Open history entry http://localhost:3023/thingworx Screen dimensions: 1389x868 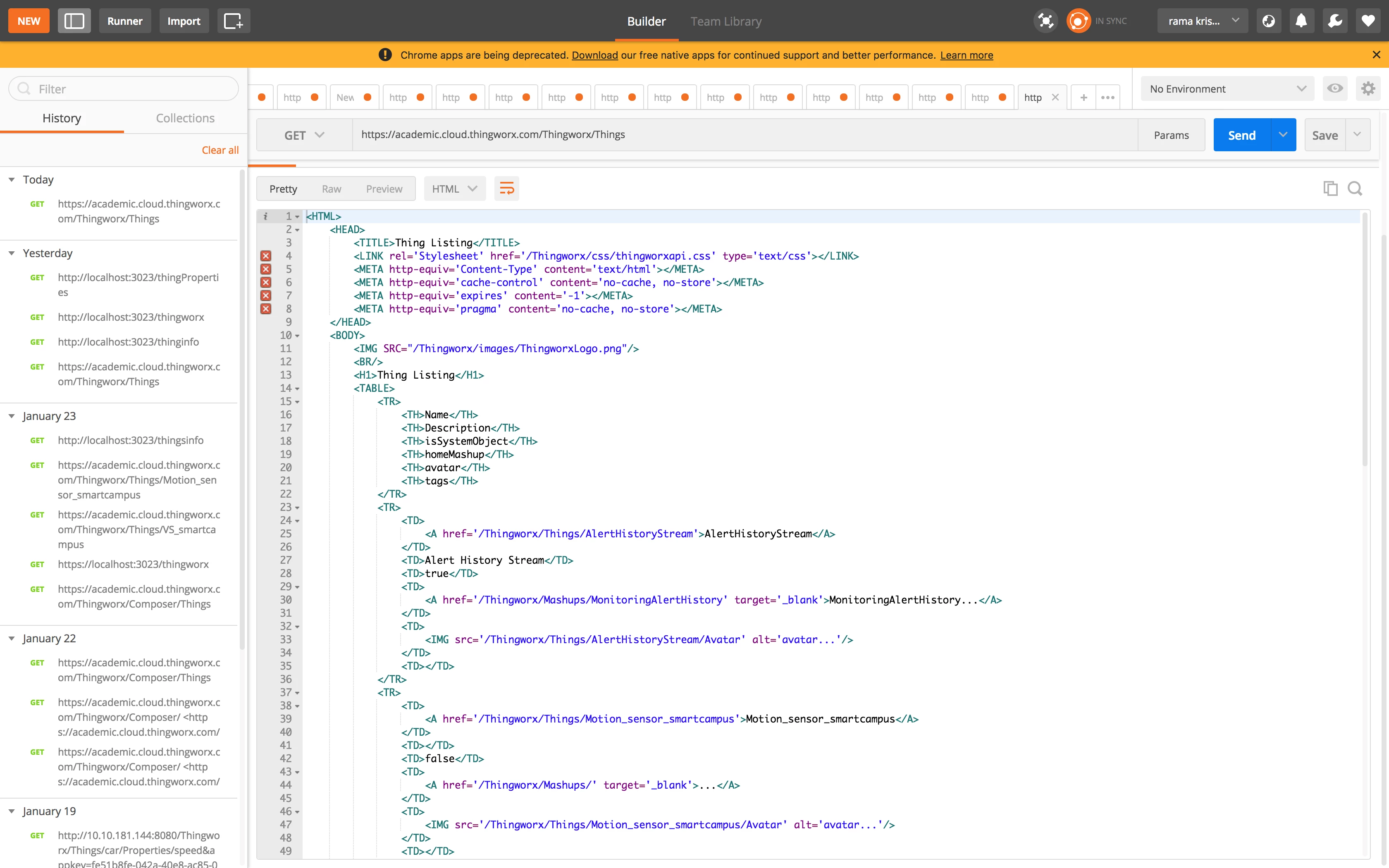coord(131,317)
